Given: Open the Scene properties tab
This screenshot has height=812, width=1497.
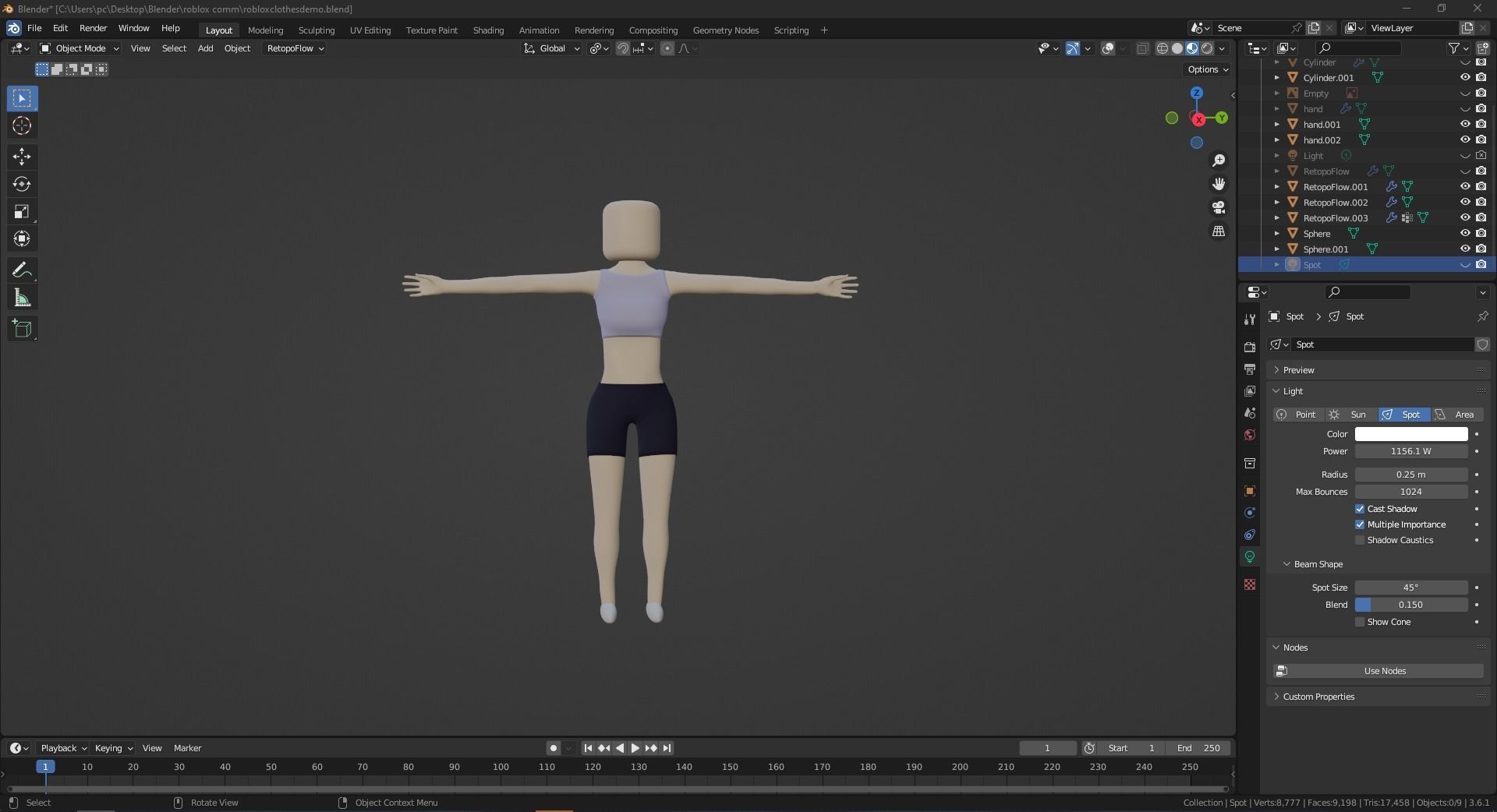Looking at the screenshot, I should [1250, 412].
